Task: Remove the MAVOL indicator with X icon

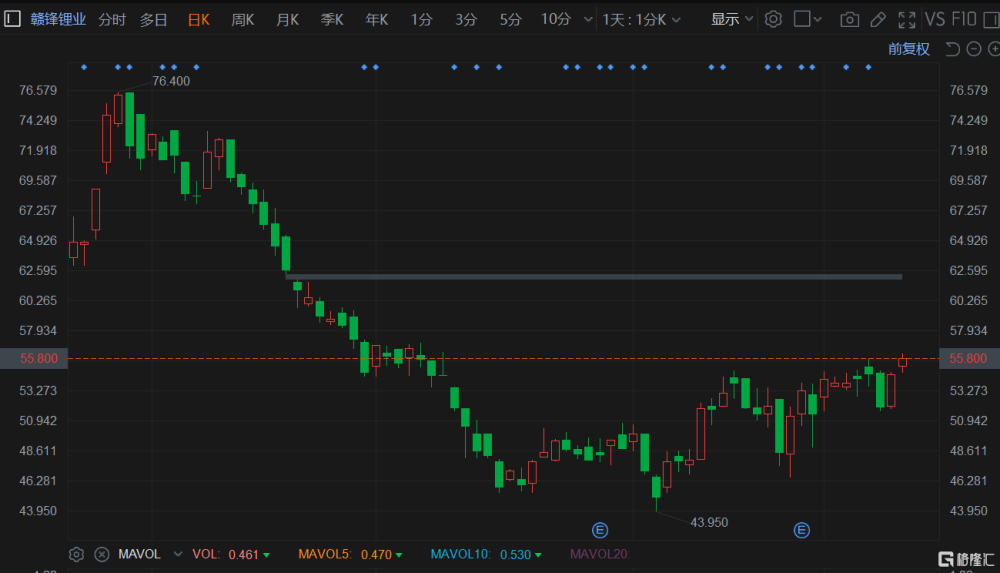Action: (101, 554)
